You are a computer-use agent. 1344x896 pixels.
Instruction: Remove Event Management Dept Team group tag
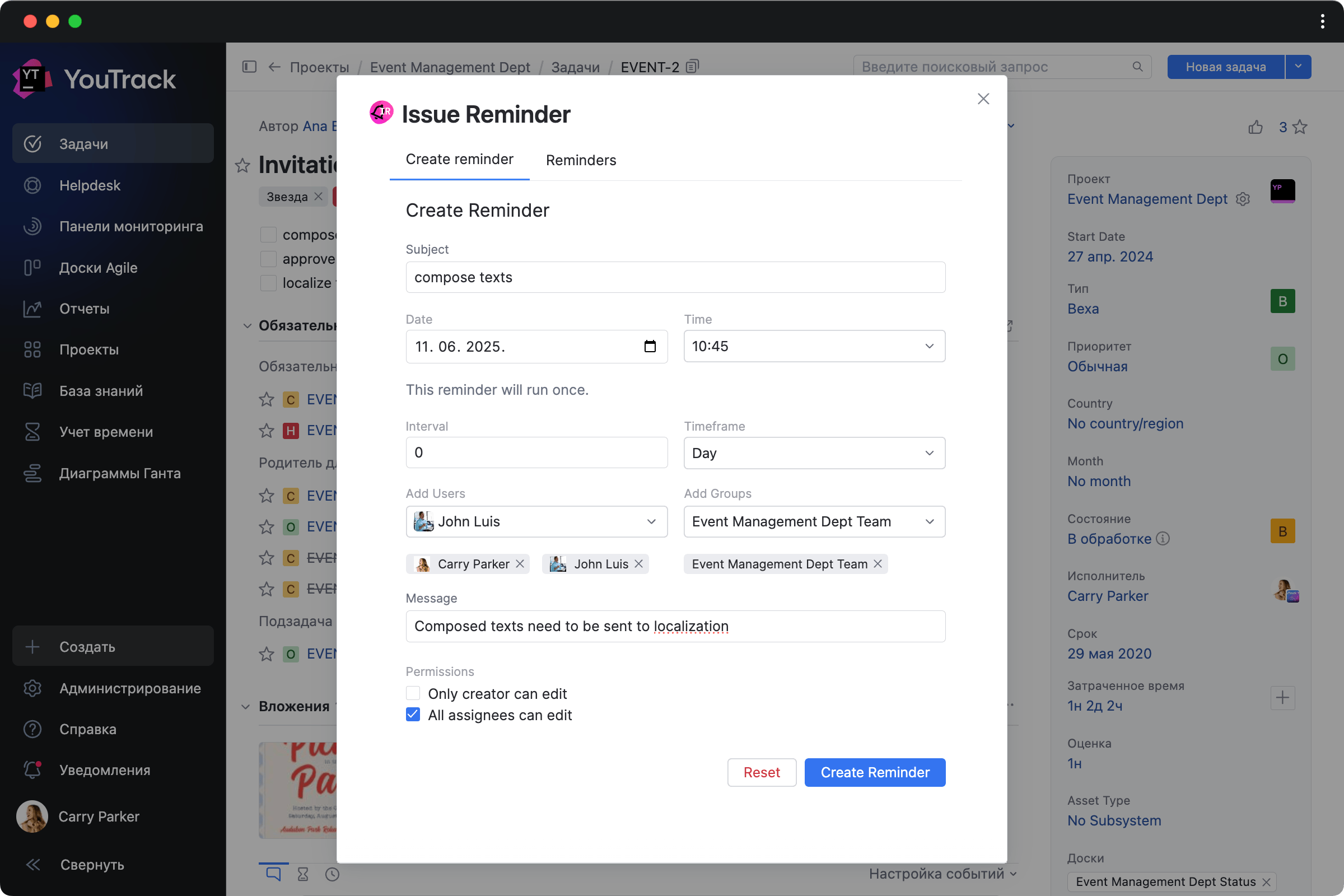click(878, 564)
